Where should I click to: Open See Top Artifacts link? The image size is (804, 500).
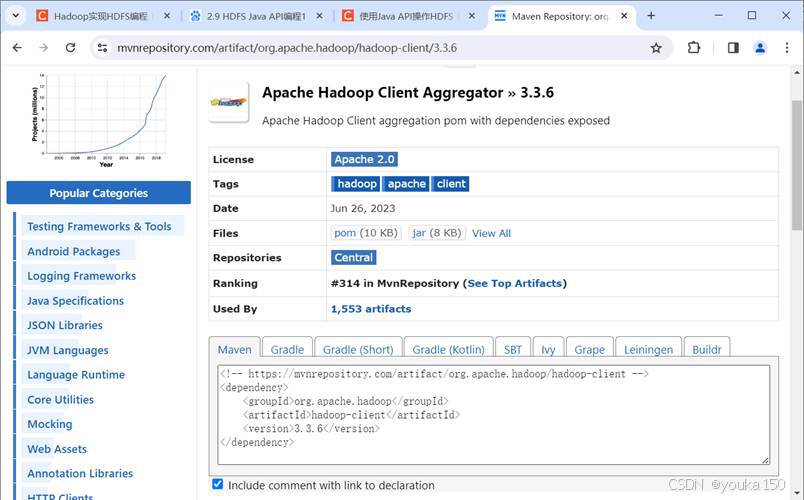point(514,284)
